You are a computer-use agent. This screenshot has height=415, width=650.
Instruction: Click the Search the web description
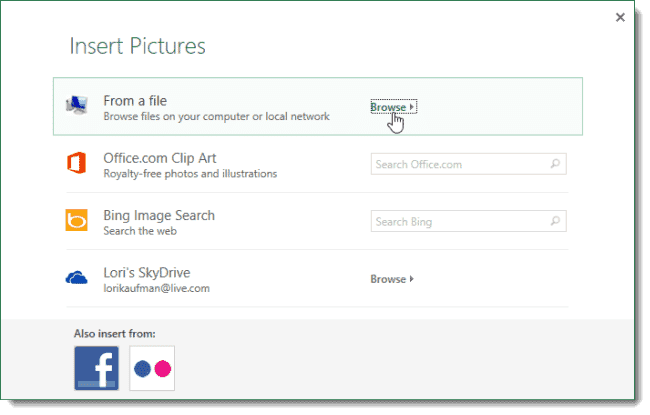click(139, 231)
